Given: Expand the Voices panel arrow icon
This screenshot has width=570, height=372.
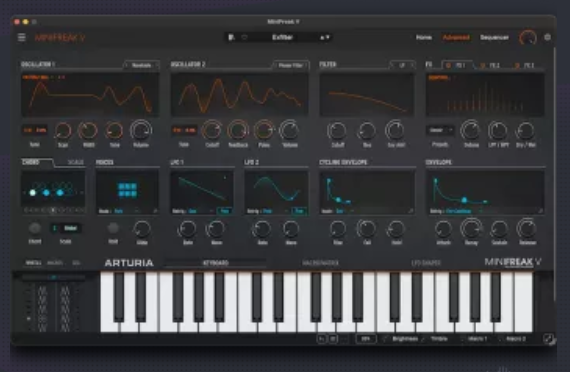Looking at the screenshot, I should pos(156,211).
